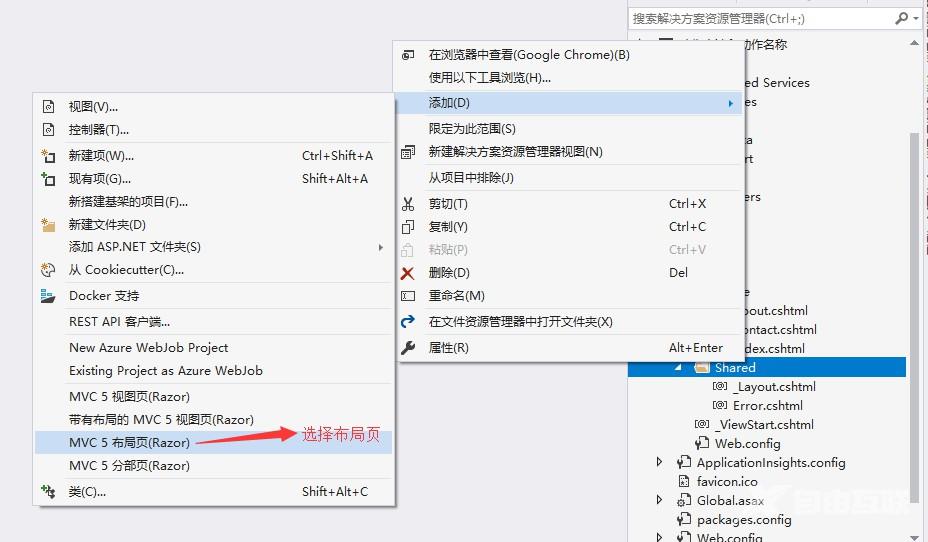The image size is (928, 542).
Task: Click the Shift+Alt+C shortcut text
Action: coord(335,492)
